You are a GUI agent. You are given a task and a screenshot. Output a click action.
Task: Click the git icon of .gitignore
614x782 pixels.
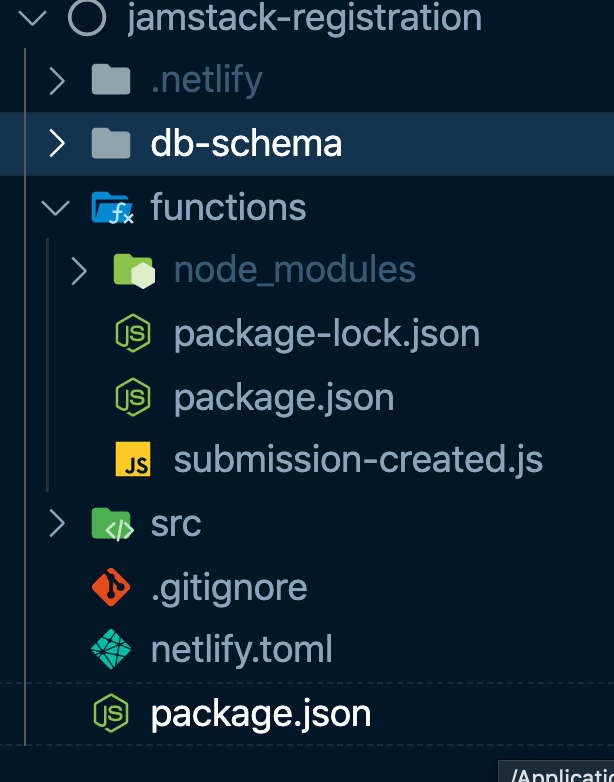point(111,587)
